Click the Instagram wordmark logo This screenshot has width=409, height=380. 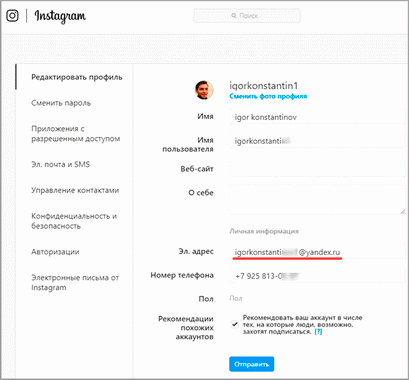60,16
